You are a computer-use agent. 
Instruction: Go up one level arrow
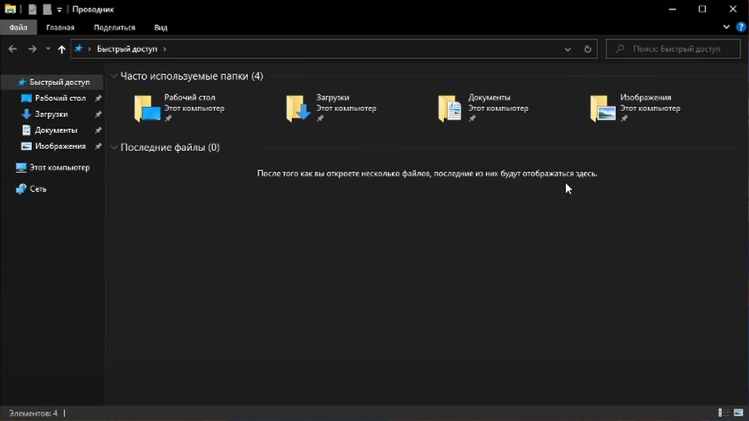[62, 49]
